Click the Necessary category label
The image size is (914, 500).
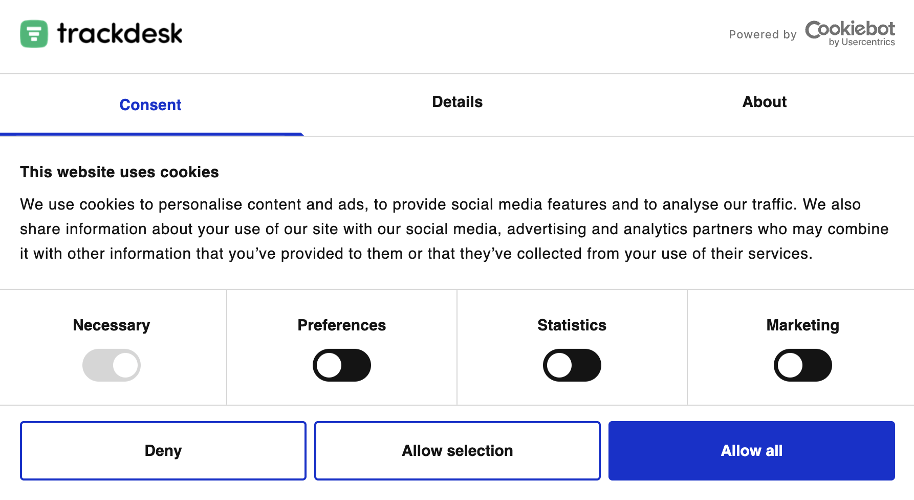click(111, 325)
